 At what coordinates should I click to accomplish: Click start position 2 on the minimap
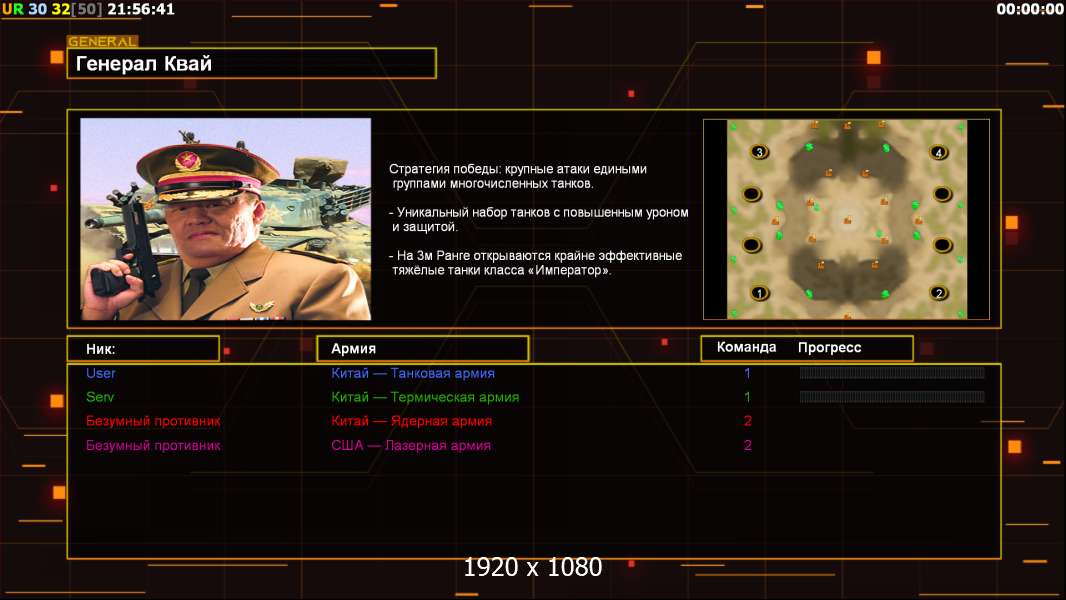click(939, 294)
